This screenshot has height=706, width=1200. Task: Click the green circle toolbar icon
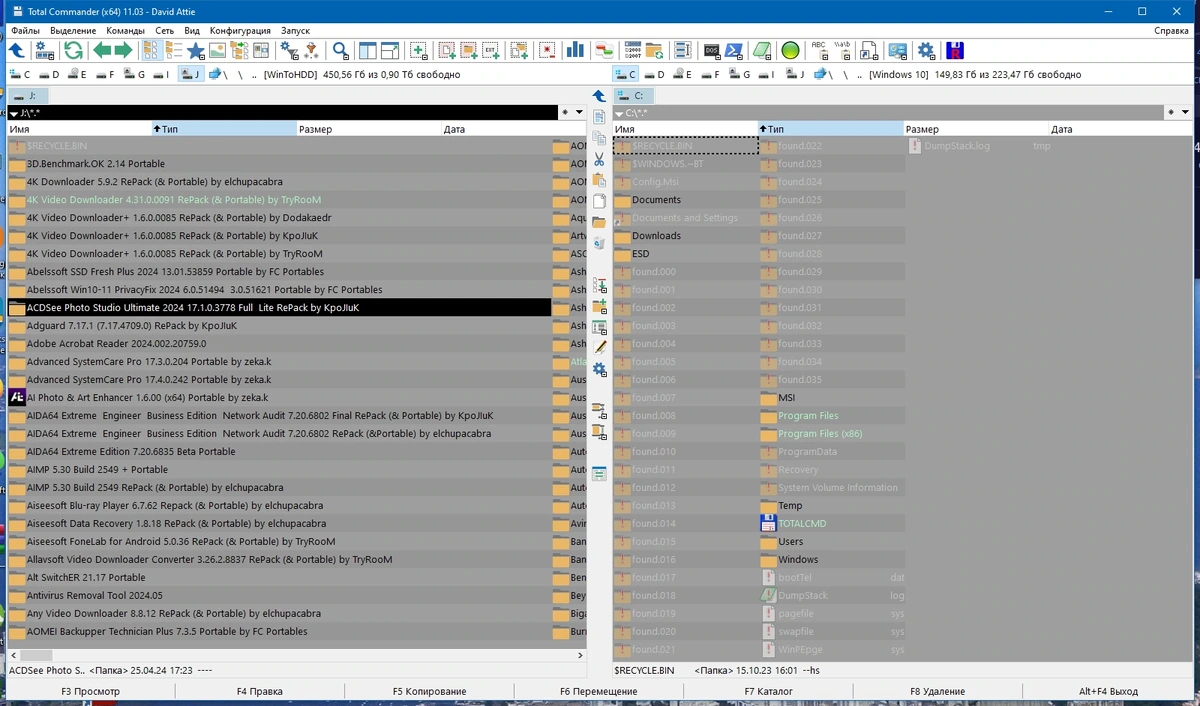coord(790,50)
